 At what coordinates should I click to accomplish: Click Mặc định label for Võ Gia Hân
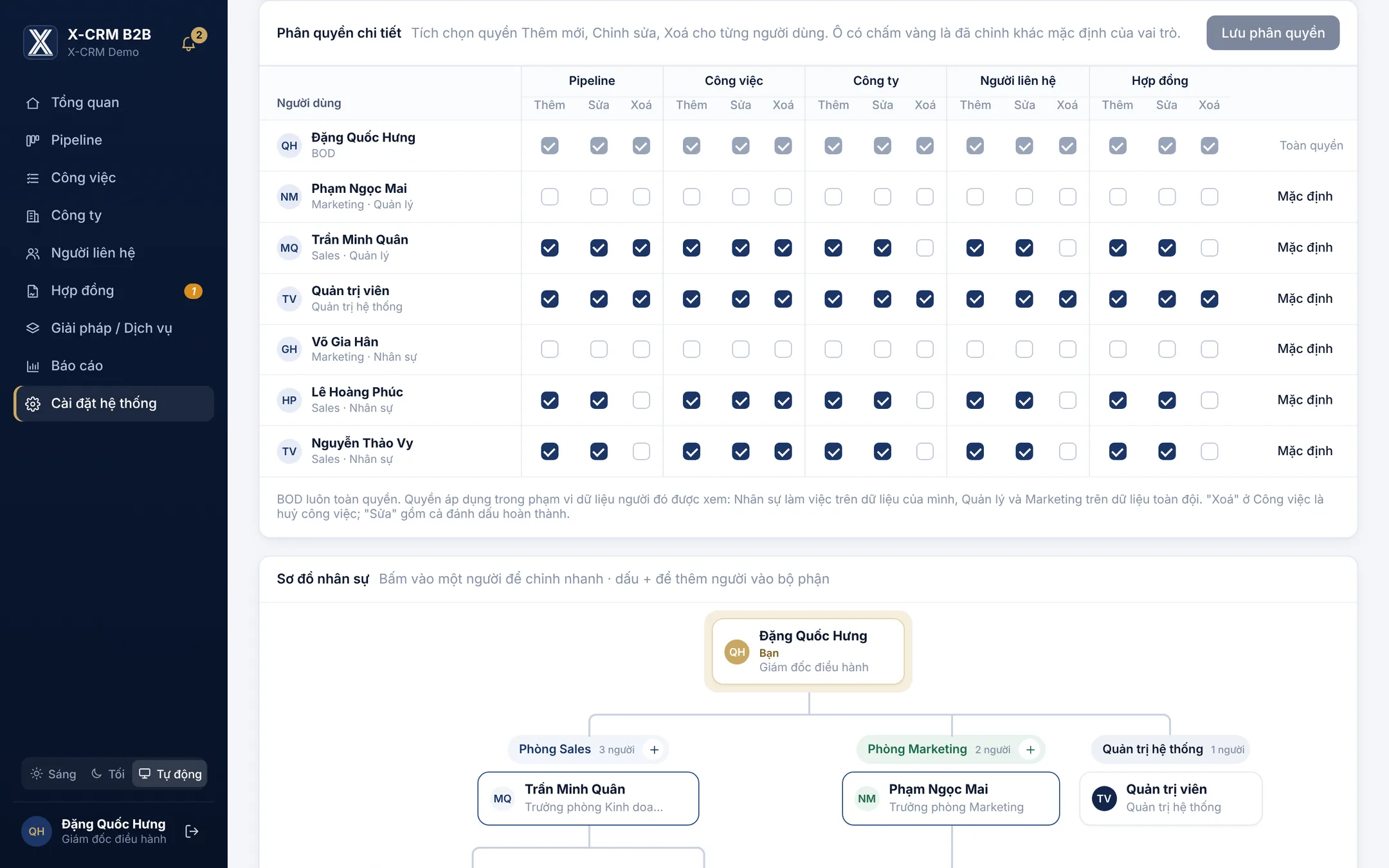click(x=1305, y=349)
